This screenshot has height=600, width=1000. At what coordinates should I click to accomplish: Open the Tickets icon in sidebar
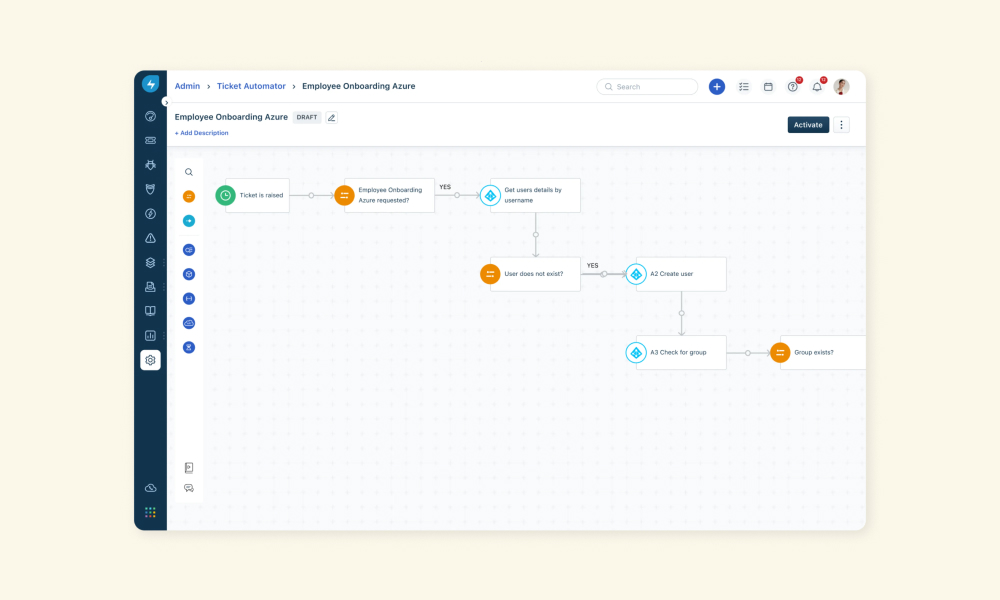pos(151,140)
